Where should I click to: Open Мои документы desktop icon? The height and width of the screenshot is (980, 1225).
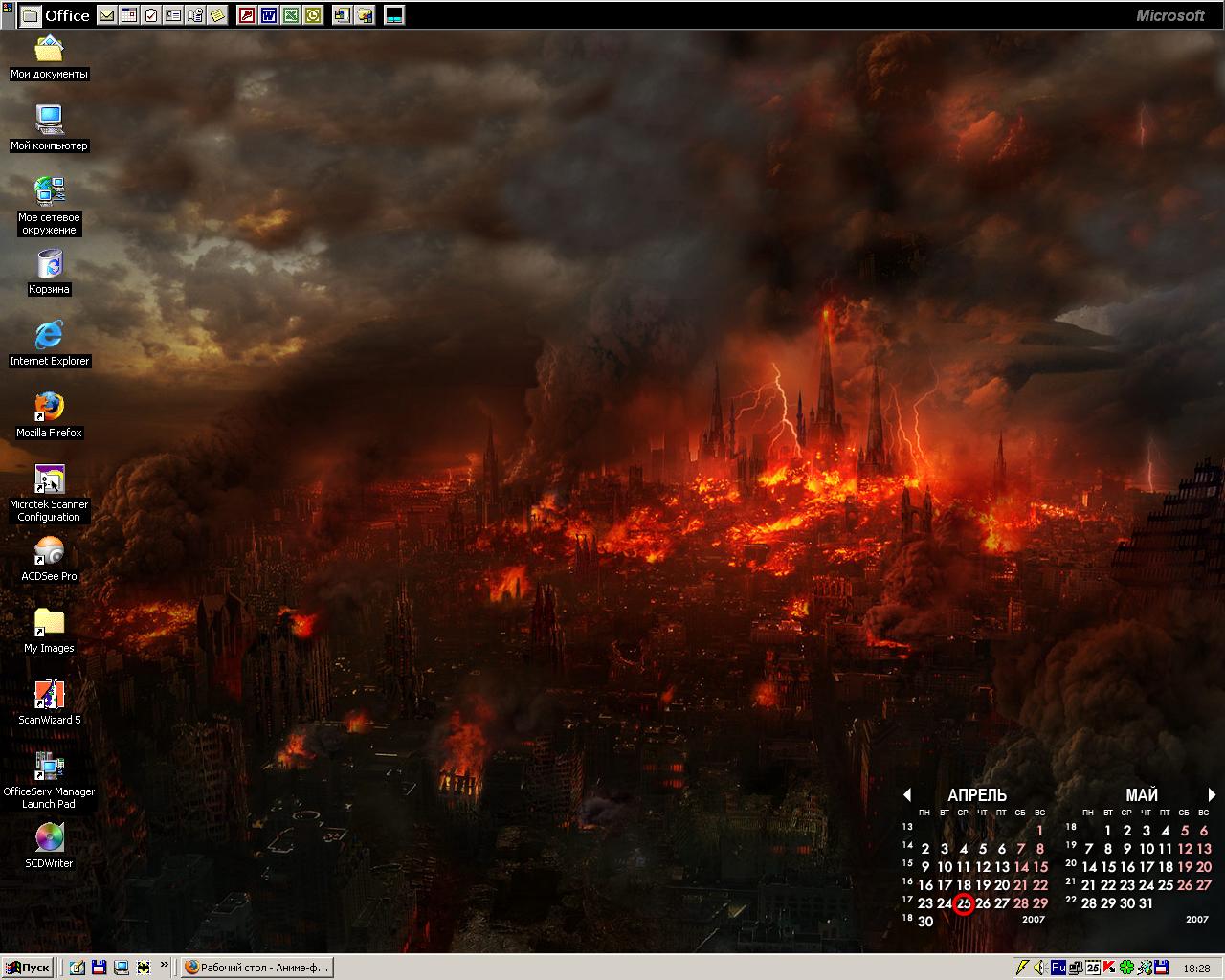(x=49, y=57)
